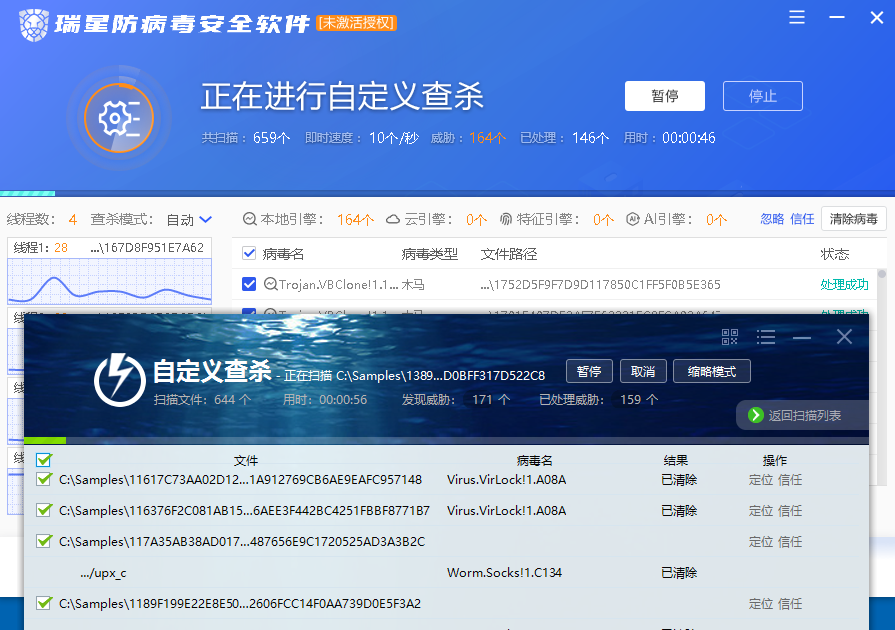The image size is (895, 630).
Task: Click 信任 for the 116376F2C081AB15 file
Action: point(790,511)
